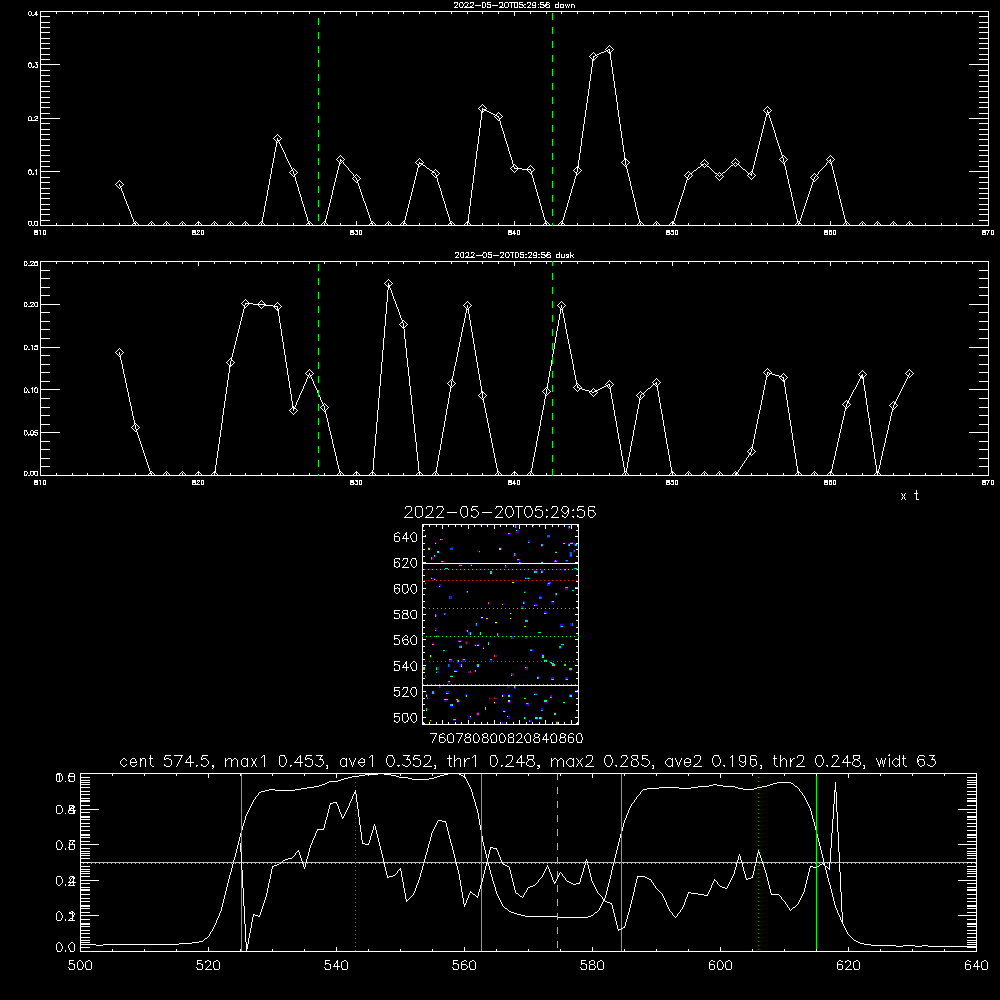Click the upper white horizontal line in image panel
Screen dimensions: 1000x1000
(500, 563)
